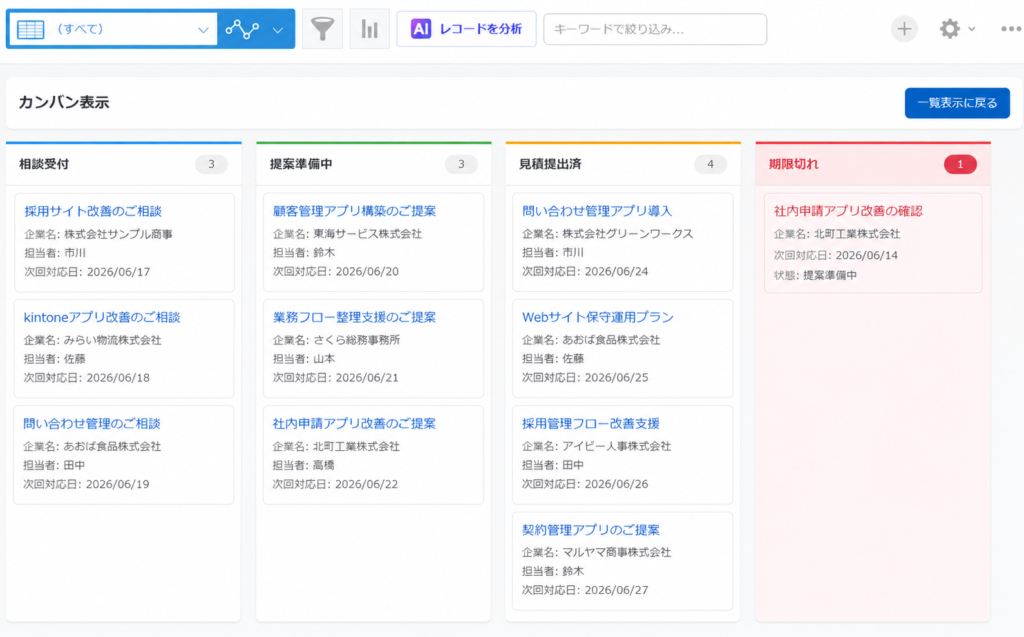Open the bar chart aggregate icon
The image size is (1024, 637).
coord(370,29)
